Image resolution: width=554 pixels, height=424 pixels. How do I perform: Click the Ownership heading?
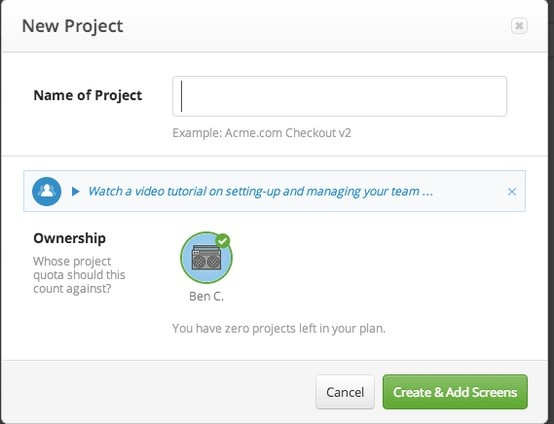tap(70, 238)
